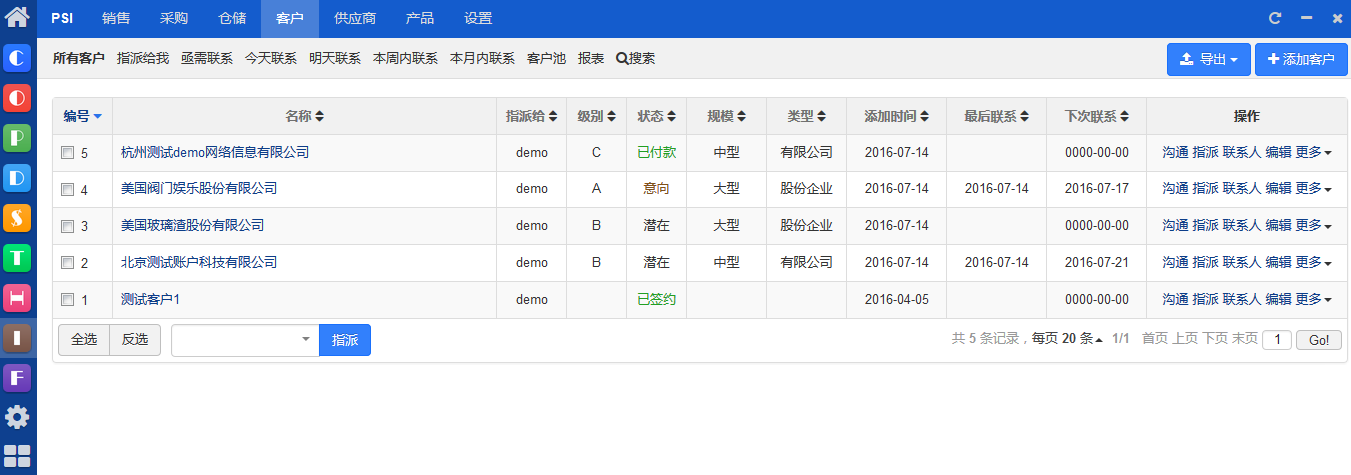Viewport: 1351px width, 475px height.
Task: Tick checkbox for 测试客户1 row
Action: pos(68,300)
